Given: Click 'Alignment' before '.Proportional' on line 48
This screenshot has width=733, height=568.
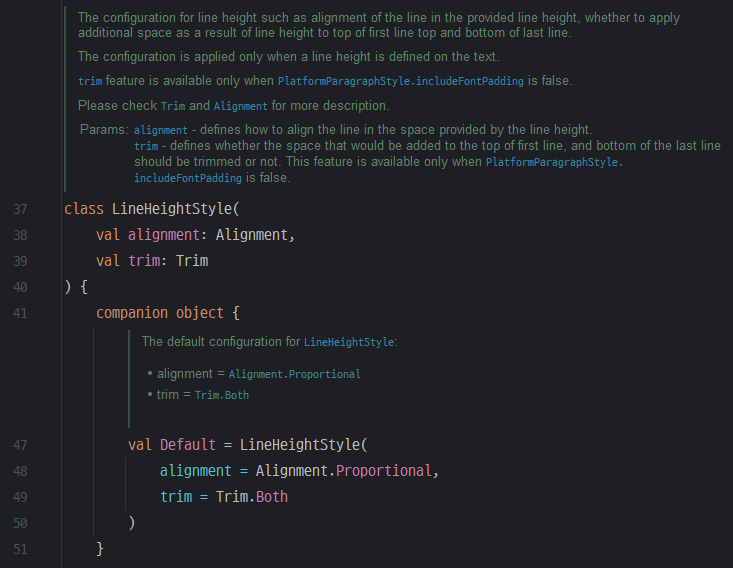Looking at the screenshot, I should click(x=292, y=471).
